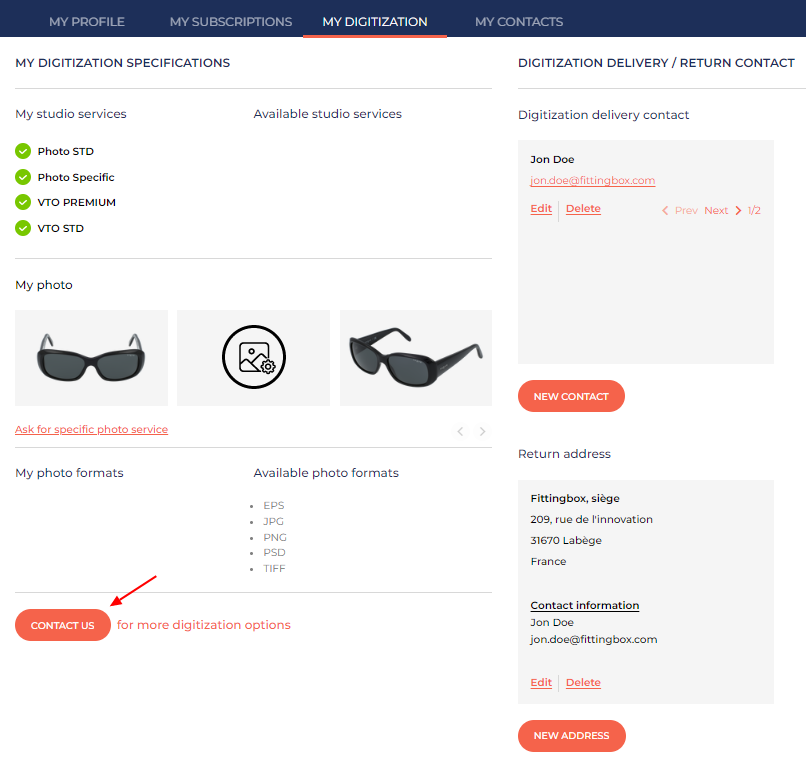
Task: Switch to My Subscriptions tab
Action: 231,21
